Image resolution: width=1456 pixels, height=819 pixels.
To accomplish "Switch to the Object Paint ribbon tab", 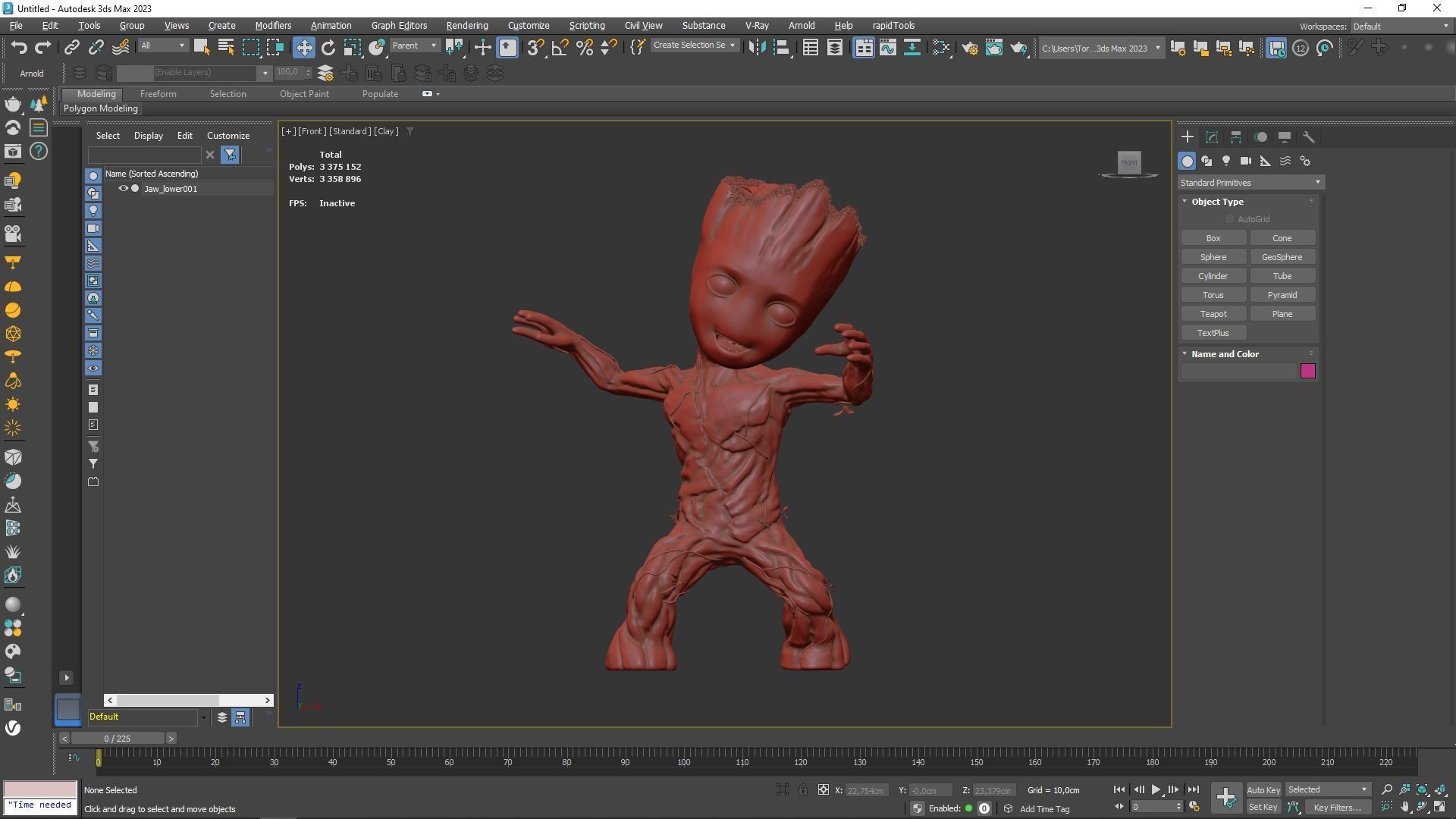I will [x=304, y=94].
